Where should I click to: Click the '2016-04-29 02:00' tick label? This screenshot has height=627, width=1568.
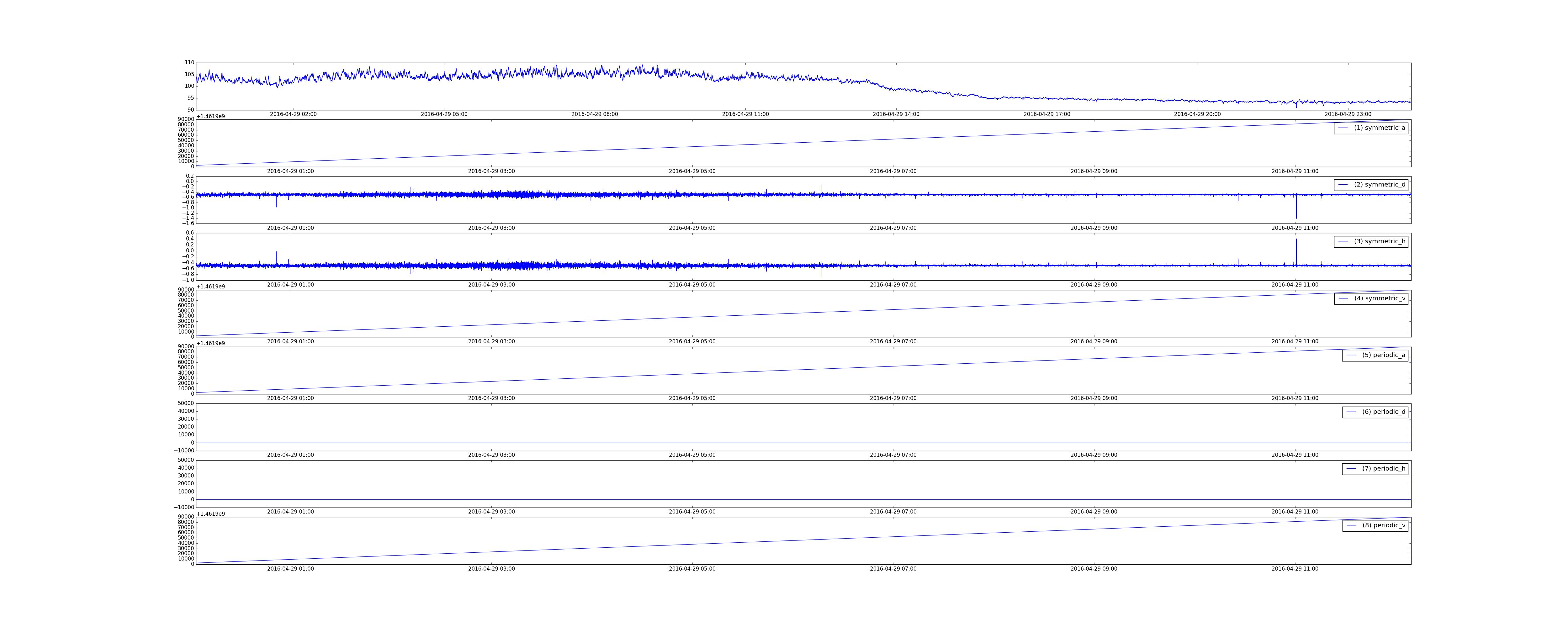(x=294, y=114)
